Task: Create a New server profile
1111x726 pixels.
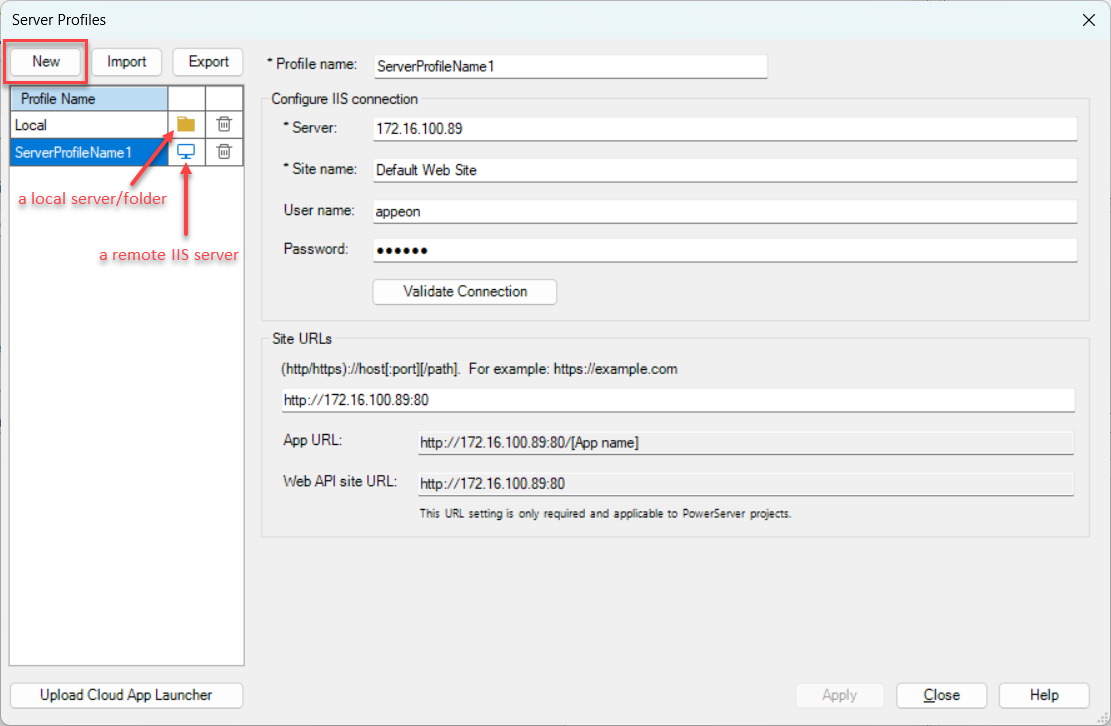Action: point(46,61)
